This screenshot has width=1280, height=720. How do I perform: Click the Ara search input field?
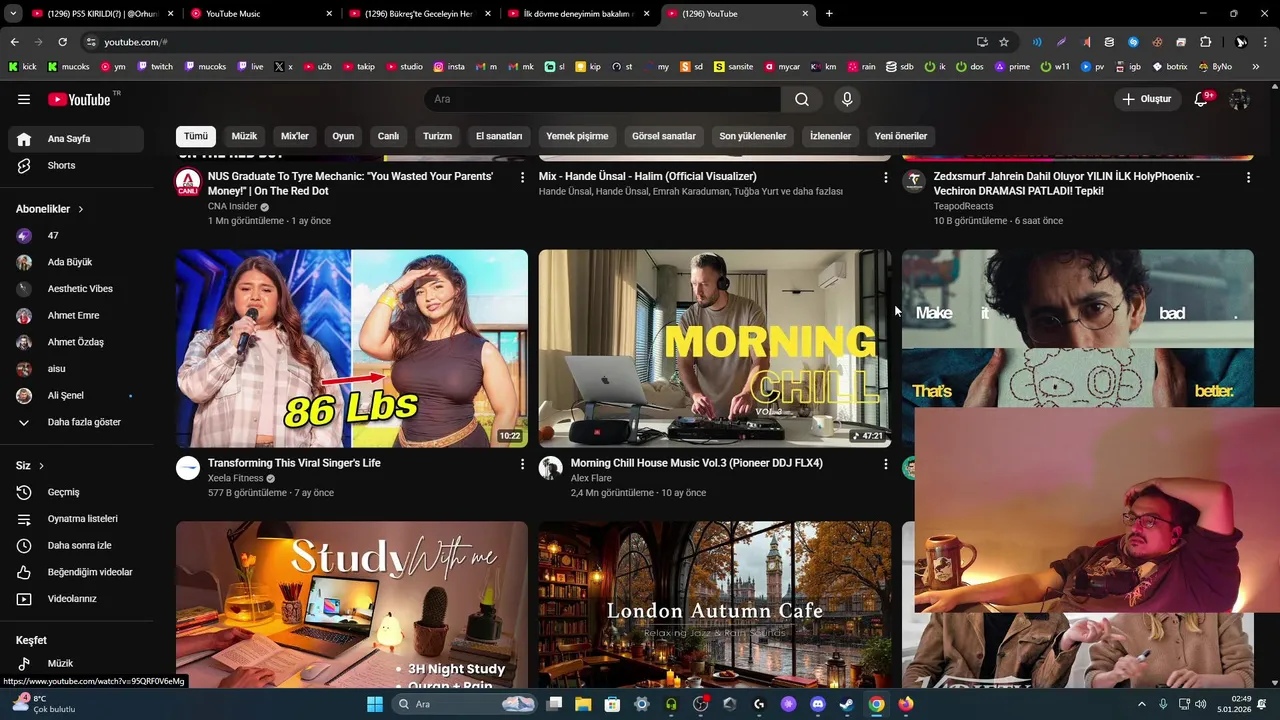[x=603, y=99]
